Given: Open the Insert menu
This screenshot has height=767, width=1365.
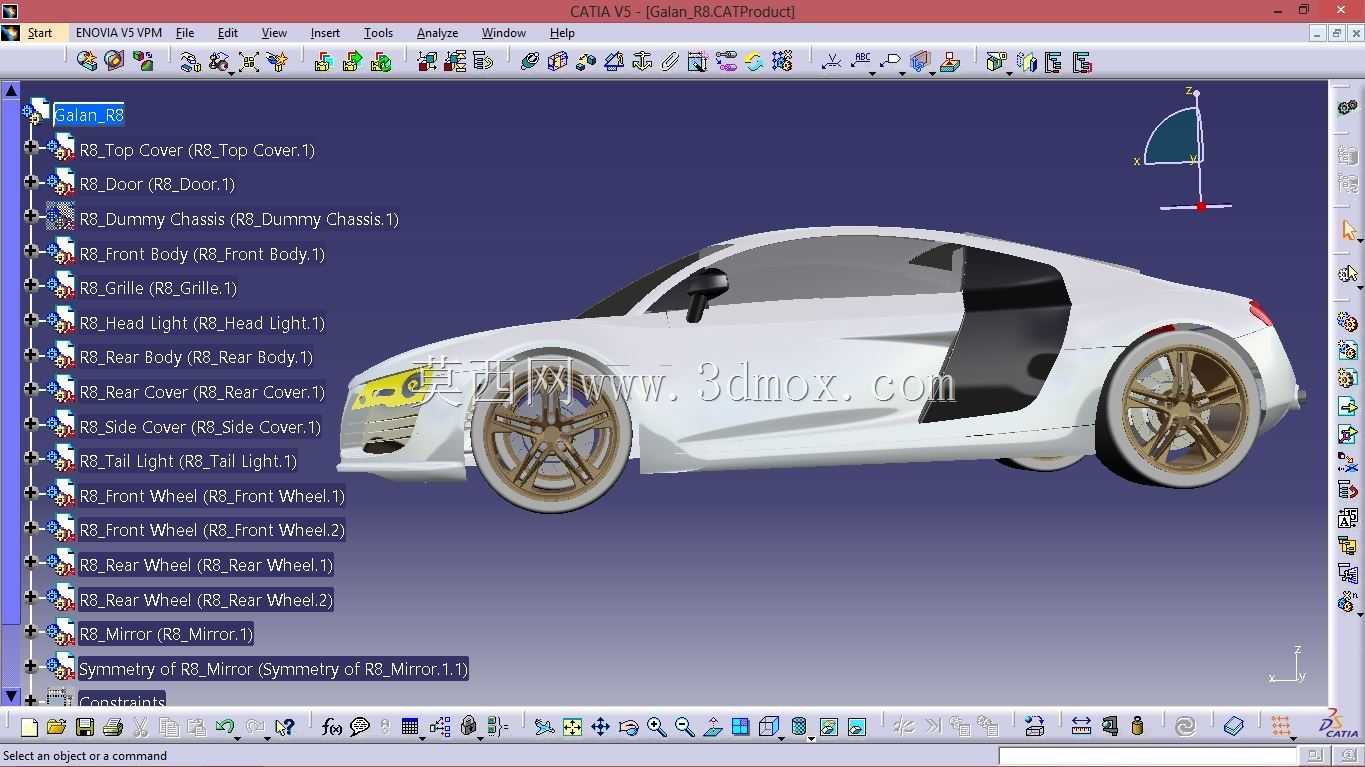Looking at the screenshot, I should [325, 33].
